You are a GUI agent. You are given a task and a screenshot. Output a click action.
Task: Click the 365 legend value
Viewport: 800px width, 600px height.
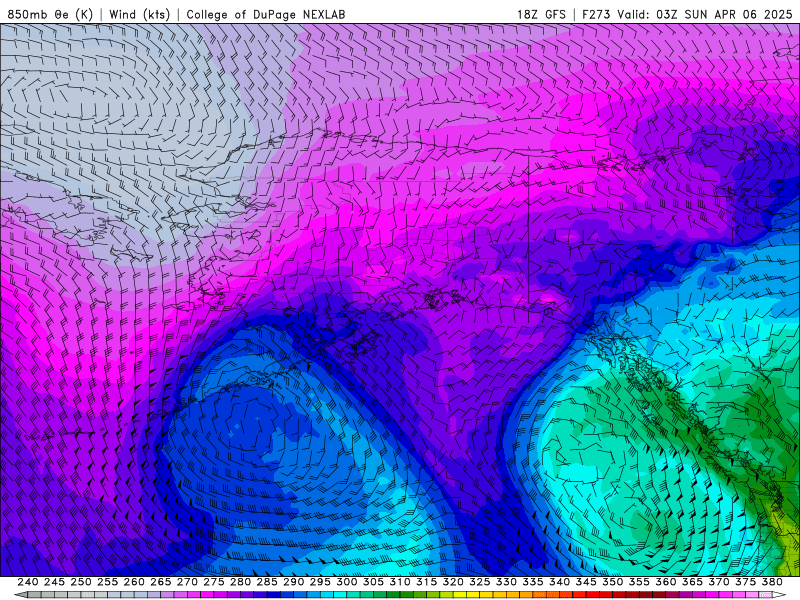point(692,582)
